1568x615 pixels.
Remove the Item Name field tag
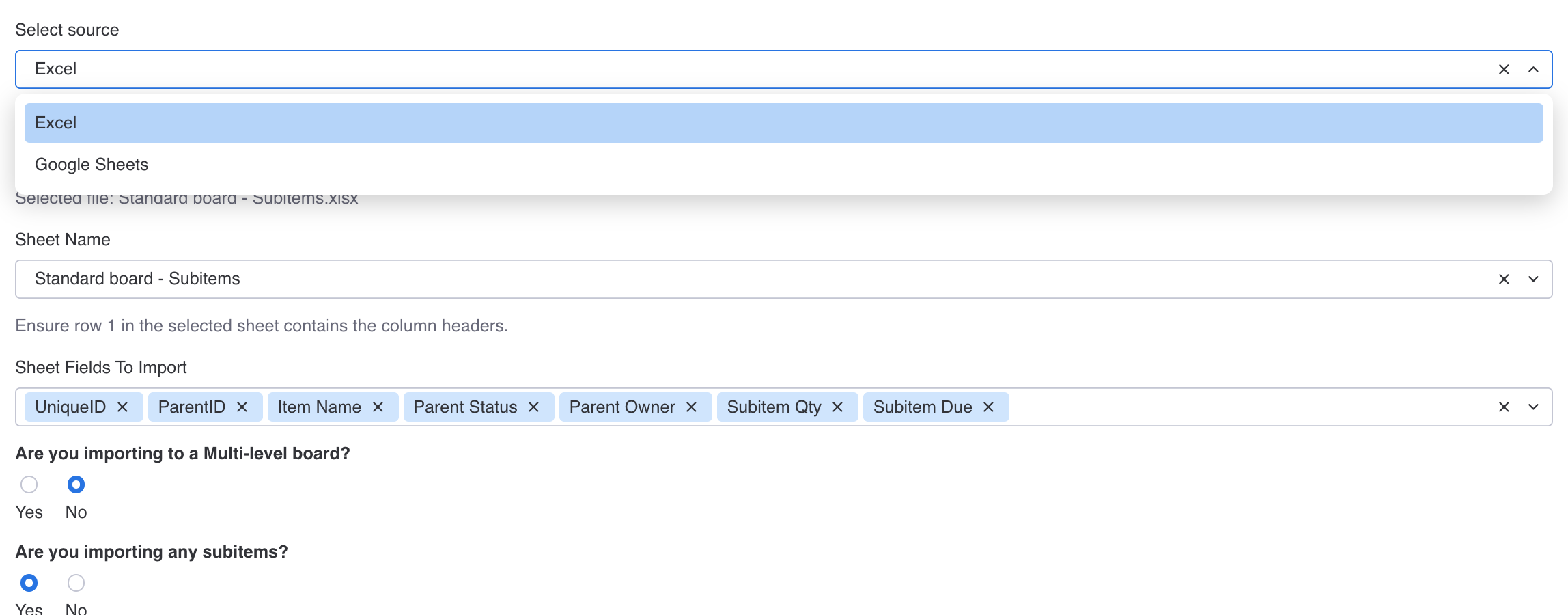click(x=378, y=407)
